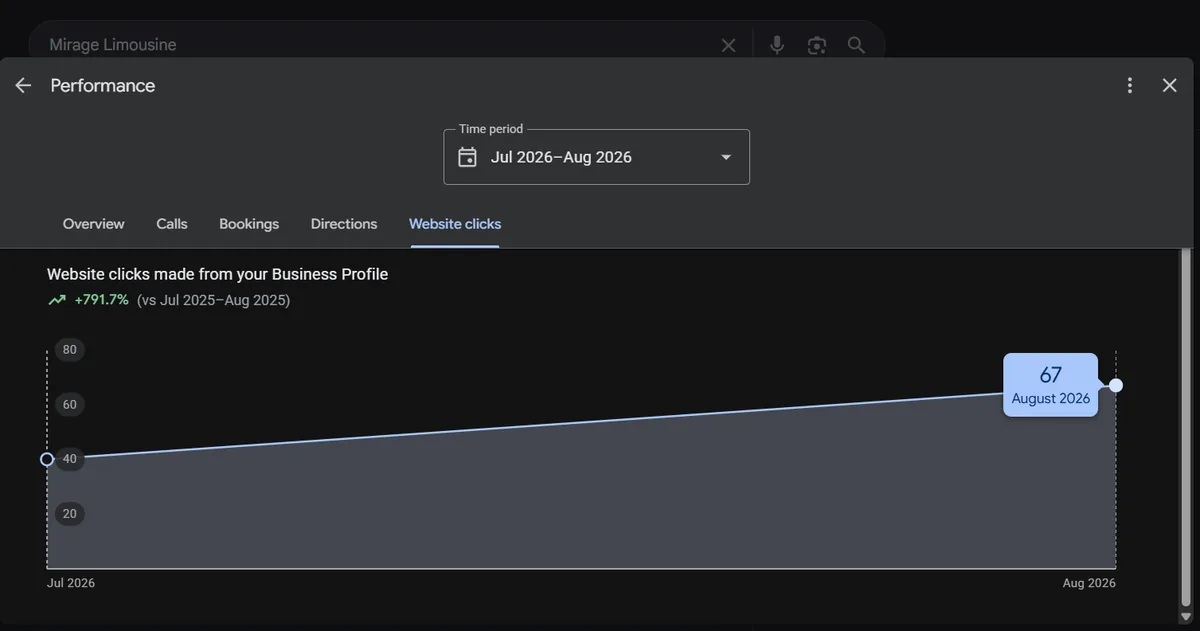Click the 80 y-axis label
The height and width of the screenshot is (631, 1200).
(69, 350)
